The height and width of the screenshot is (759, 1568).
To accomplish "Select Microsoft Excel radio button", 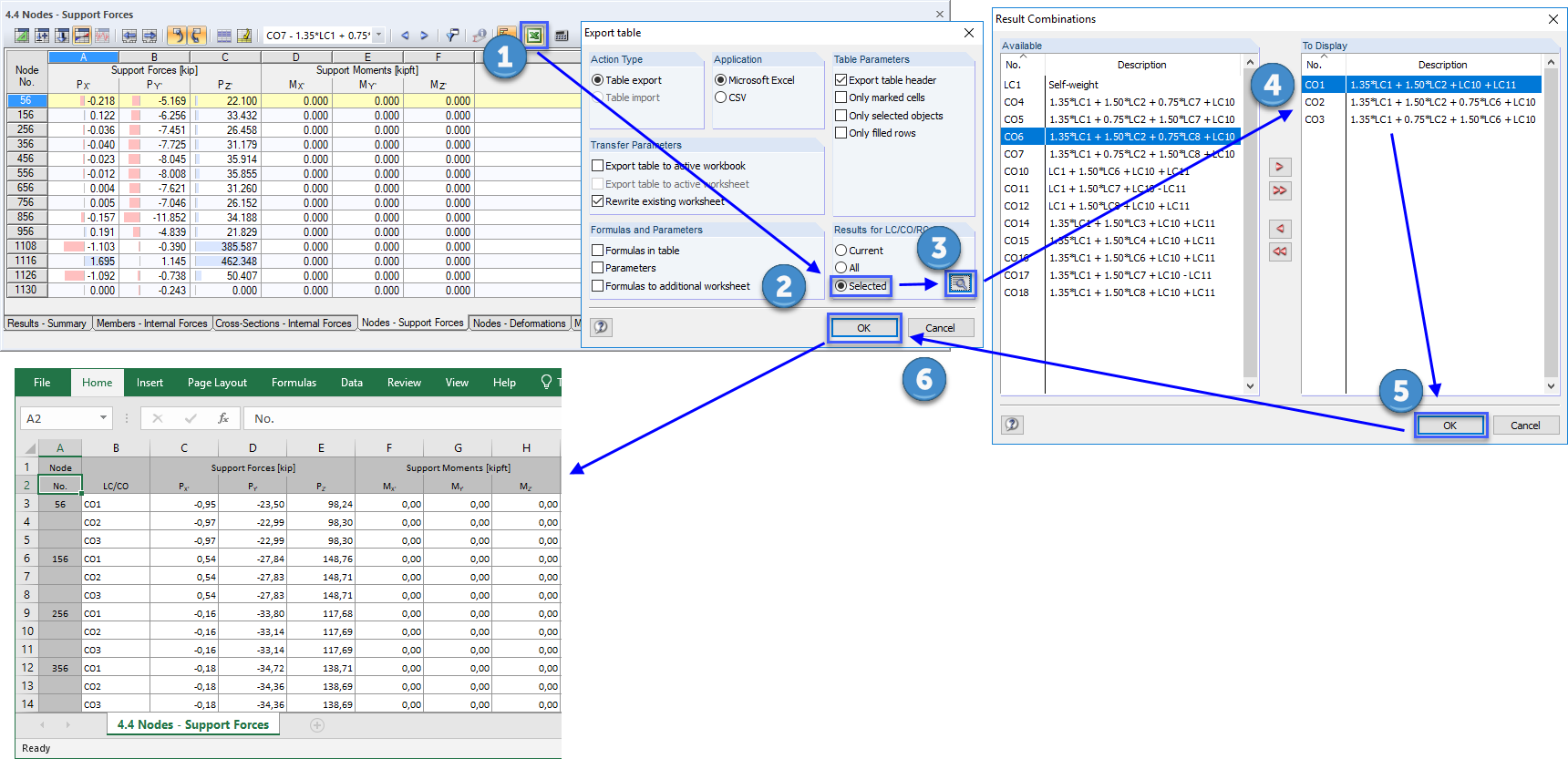I will (721, 80).
